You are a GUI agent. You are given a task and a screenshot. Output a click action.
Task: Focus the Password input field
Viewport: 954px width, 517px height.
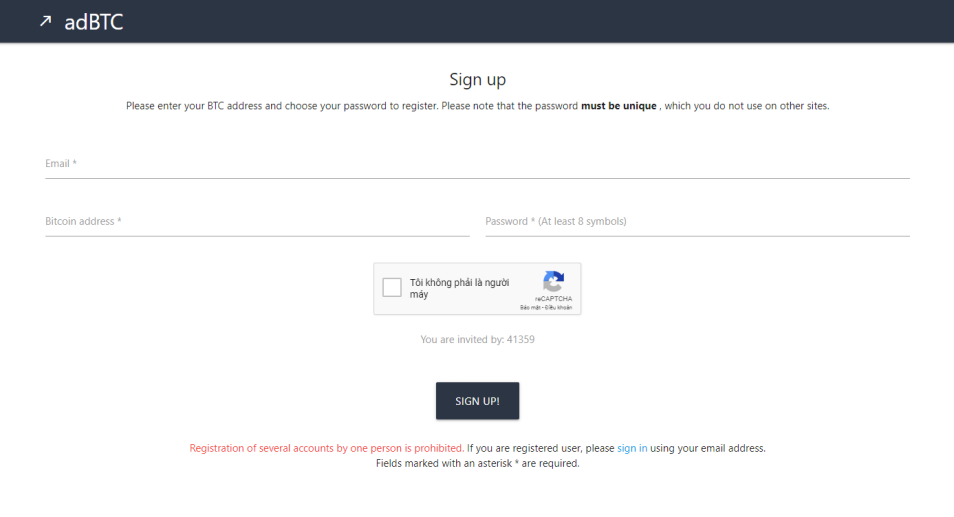click(698, 222)
